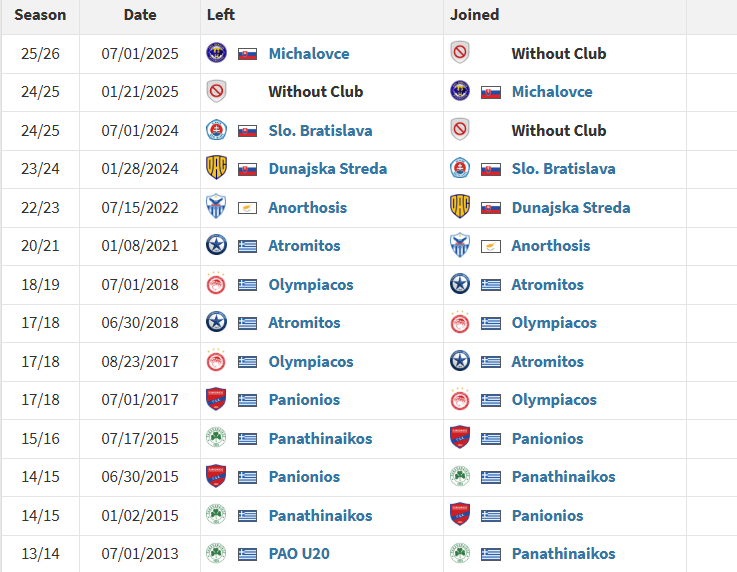Open Olympiacos link in 06/30/2018 Joined column
737x572 pixels.
(x=554, y=323)
